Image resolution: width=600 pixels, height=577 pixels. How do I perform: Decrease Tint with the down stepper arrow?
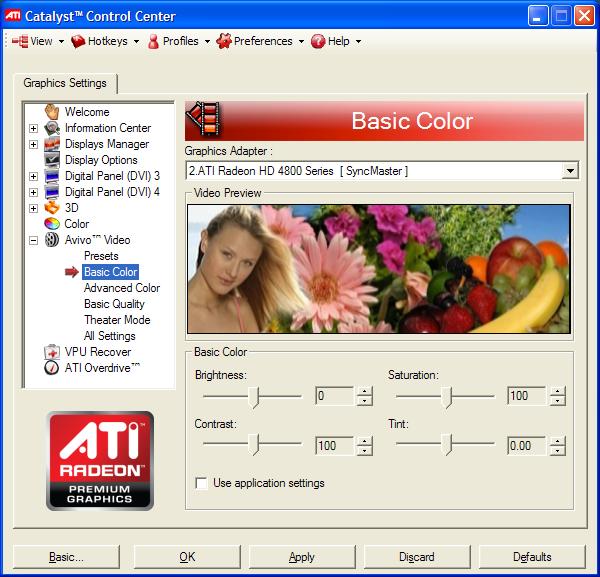(558, 451)
